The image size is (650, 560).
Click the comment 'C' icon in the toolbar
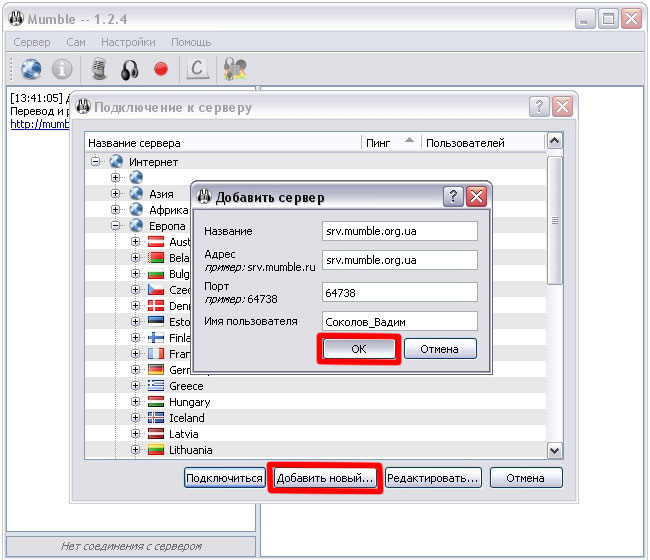pos(198,69)
